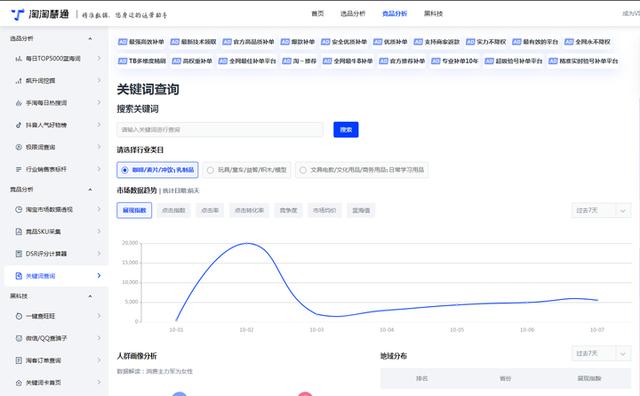Image resolution: width=640 pixels, height=396 pixels.
Task: Select the 关键词查询 blue document icon
Action: click(18, 276)
